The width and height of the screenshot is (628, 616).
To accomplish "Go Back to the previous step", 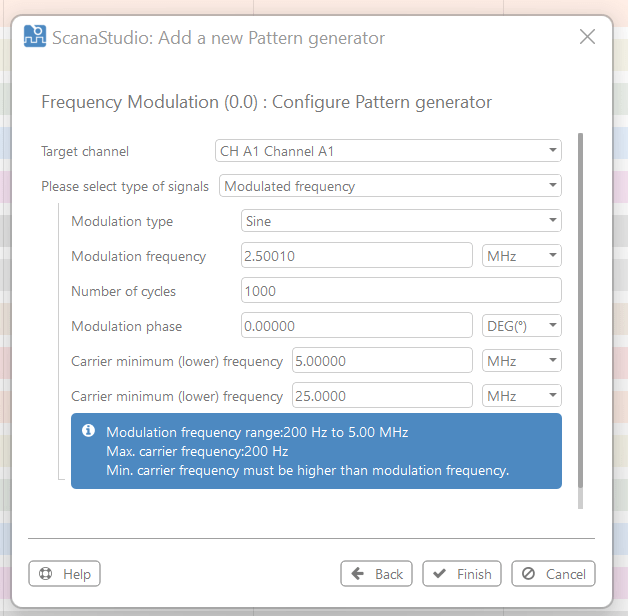I will 376,574.
